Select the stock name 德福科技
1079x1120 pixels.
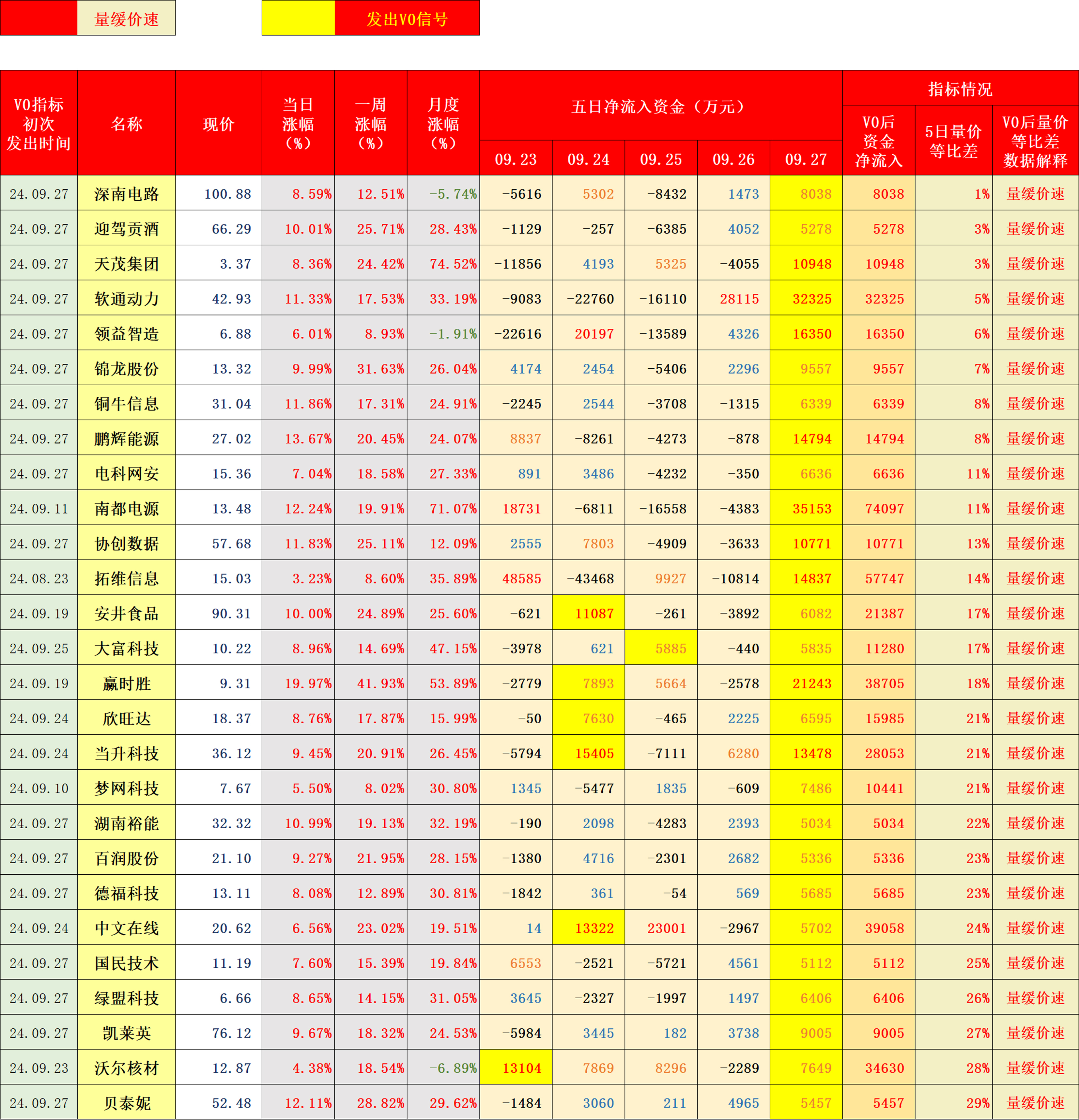[x=126, y=893]
